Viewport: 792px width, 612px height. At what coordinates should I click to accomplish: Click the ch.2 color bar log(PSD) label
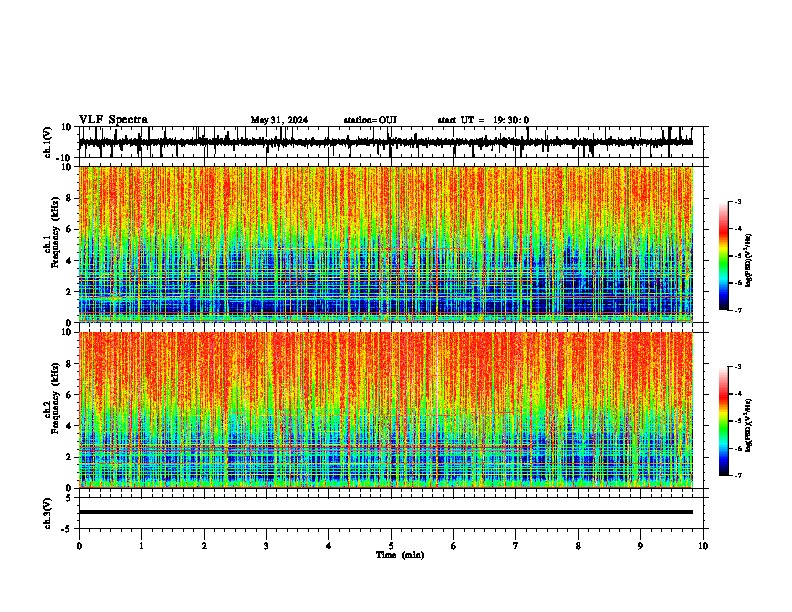(x=748, y=426)
